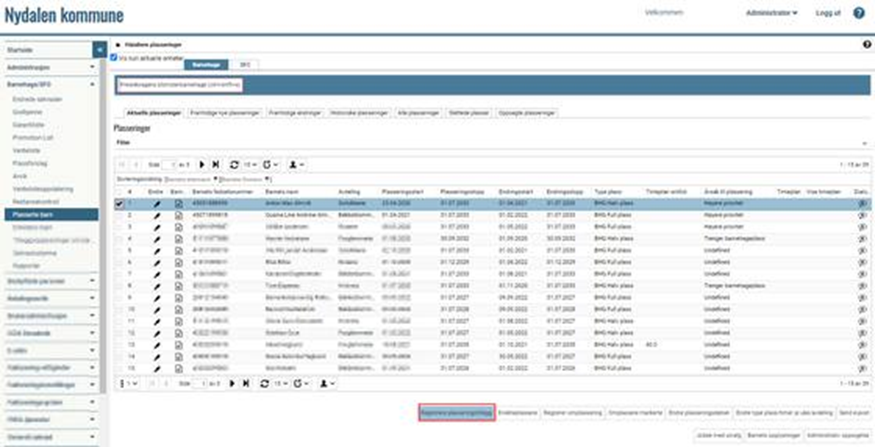Click the refresh icon in the top grid toolbar
The image size is (875, 447).
tap(234, 163)
